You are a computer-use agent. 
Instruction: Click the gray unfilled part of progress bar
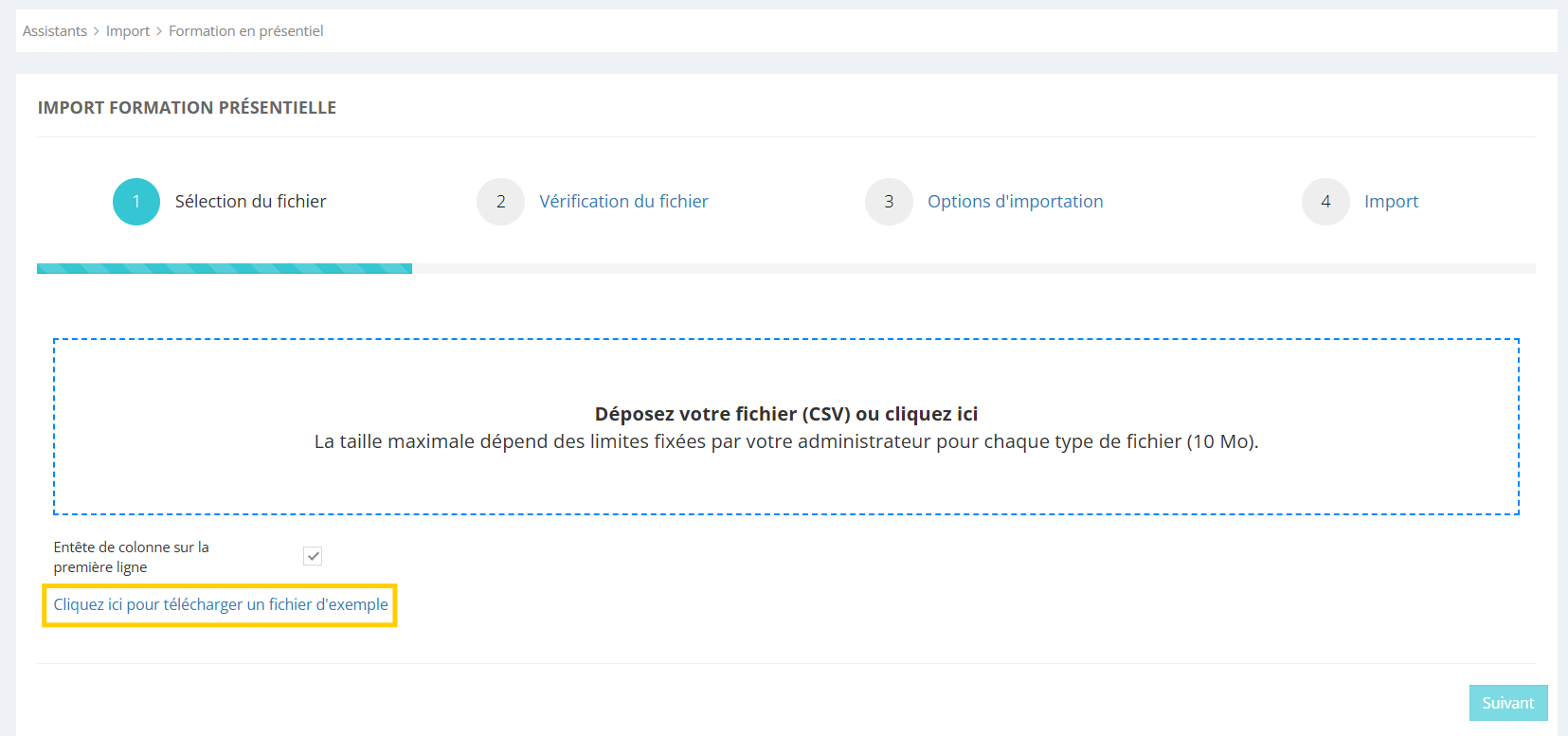tap(973, 269)
